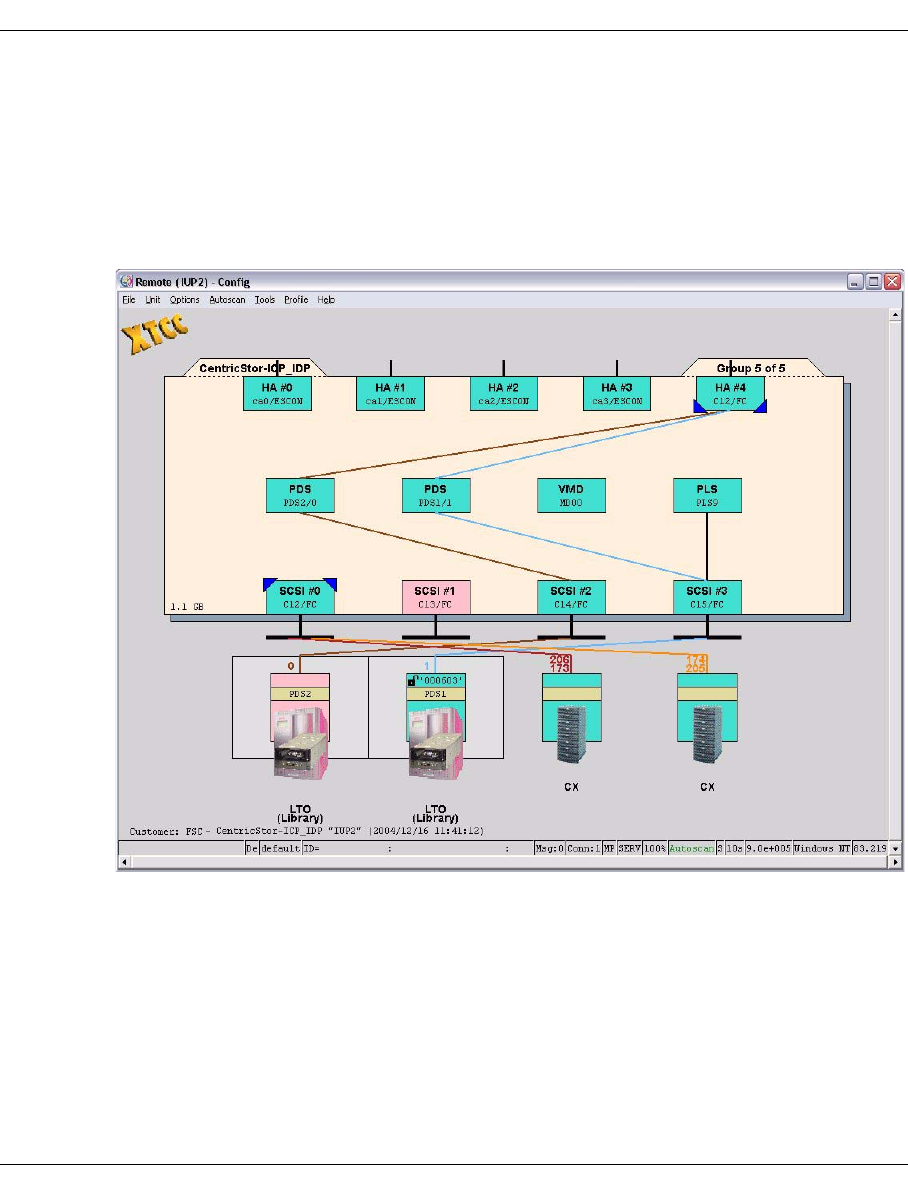Image resolution: width=908 pixels, height=1196 pixels.
Task: Select the HA #2 ca2/ESCON node
Action: point(504,394)
